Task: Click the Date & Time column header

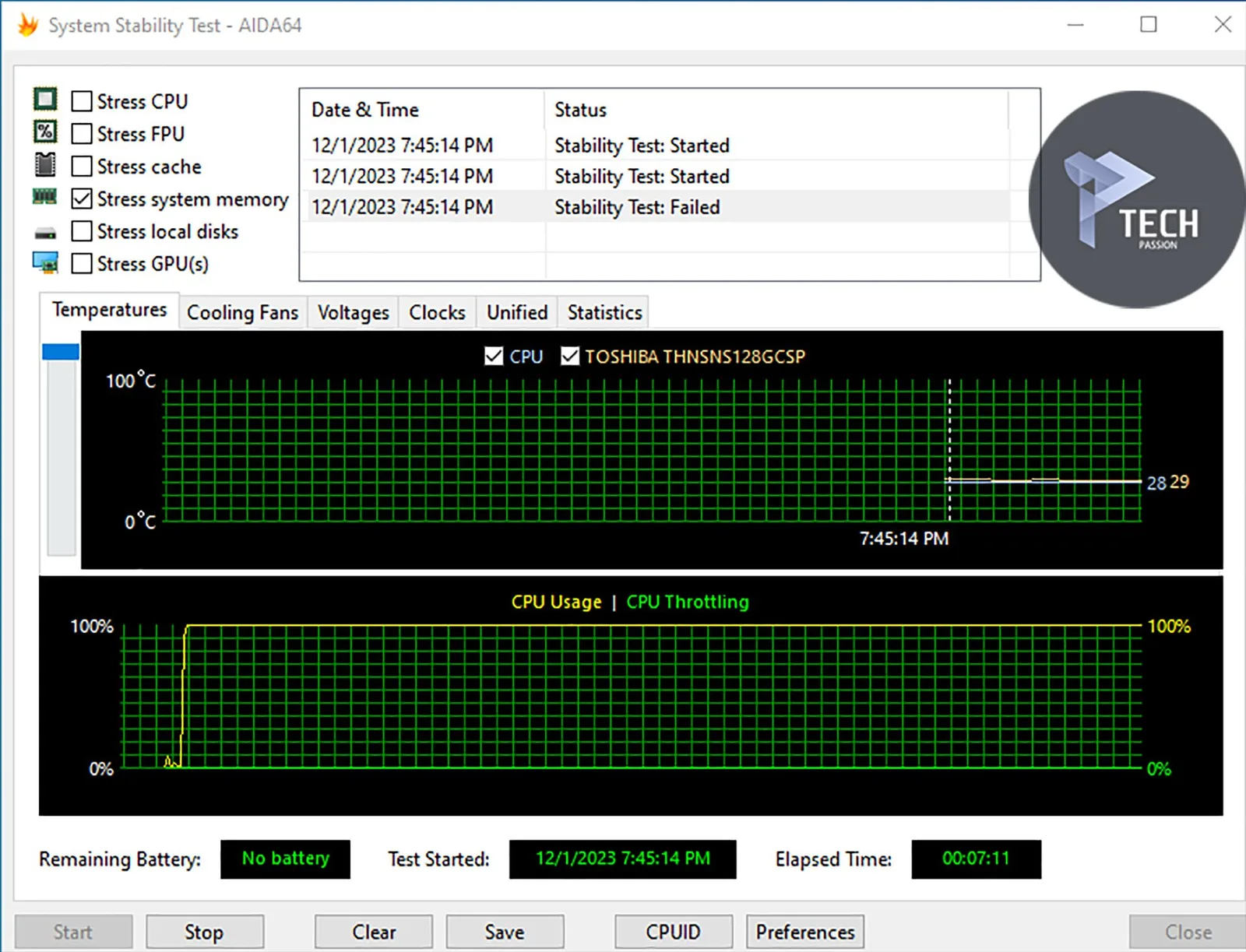Action: [x=423, y=110]
